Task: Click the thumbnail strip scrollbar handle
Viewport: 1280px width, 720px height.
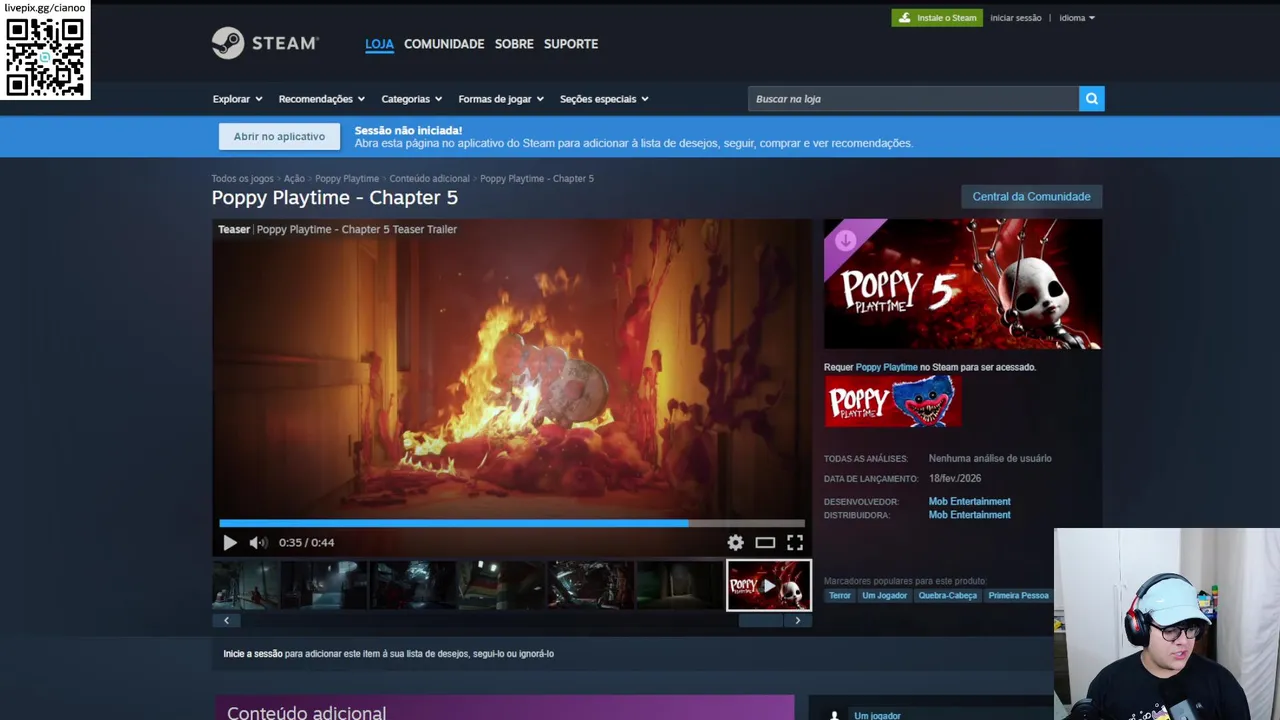Action: coord(760,621)
